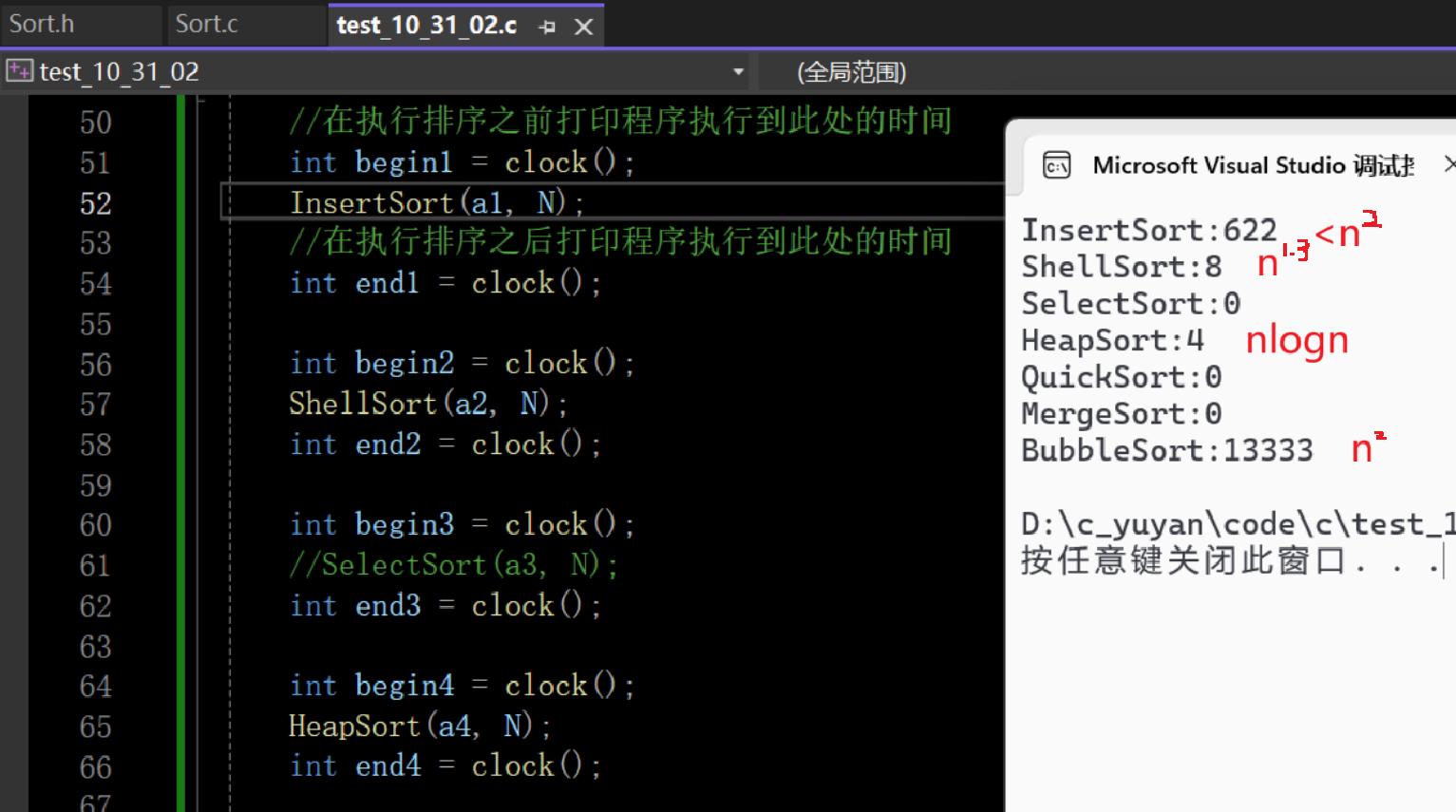Click line number 65 in the gutter

click(96, 727)
